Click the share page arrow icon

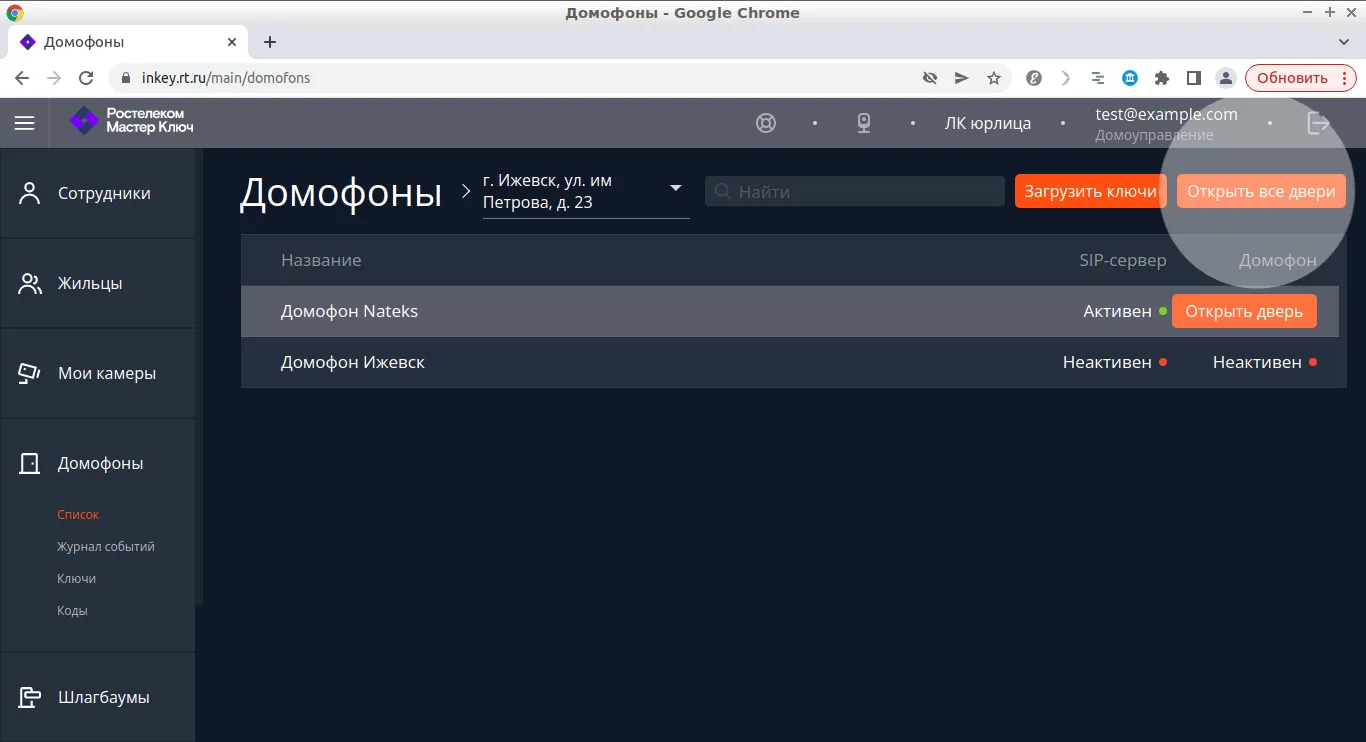pyautogui.click(x=962, y=78)
